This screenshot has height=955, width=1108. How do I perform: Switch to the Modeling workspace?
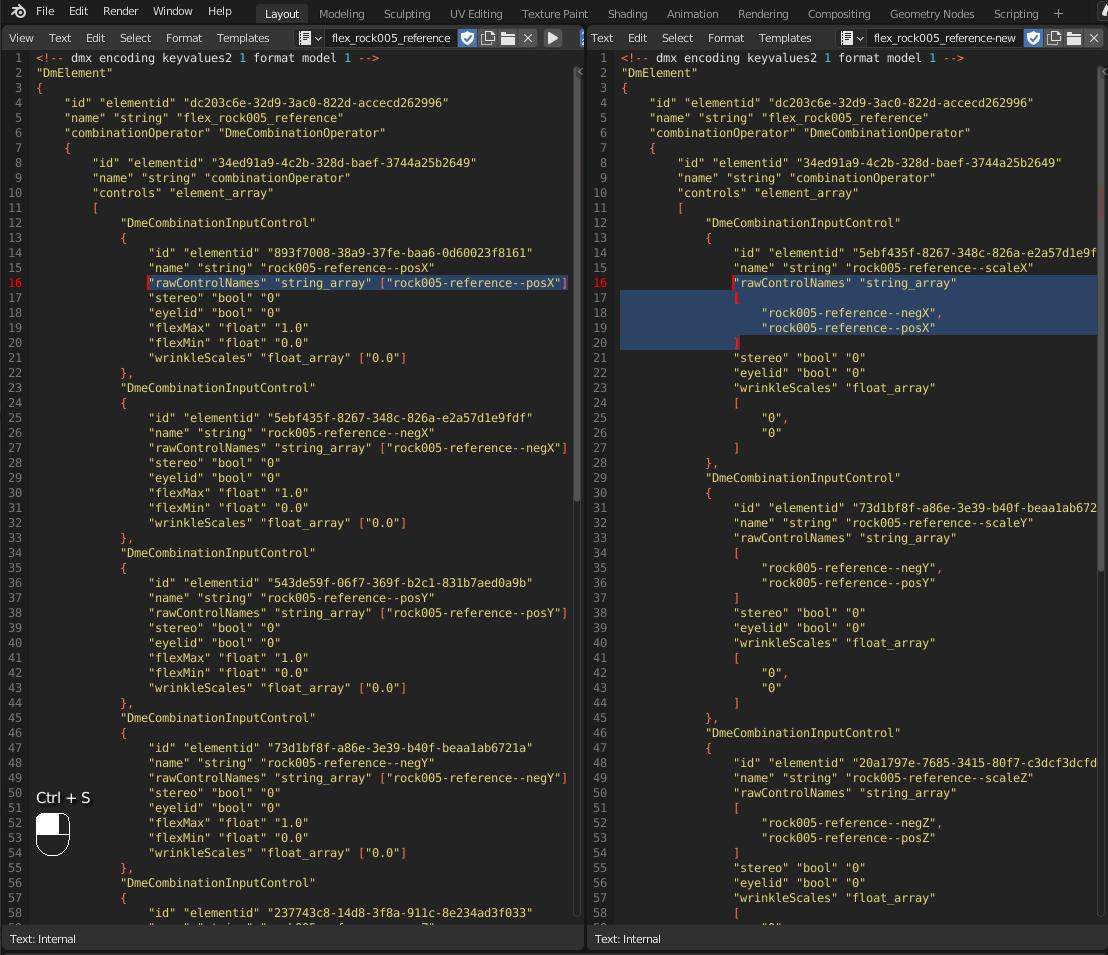point(342,14)
